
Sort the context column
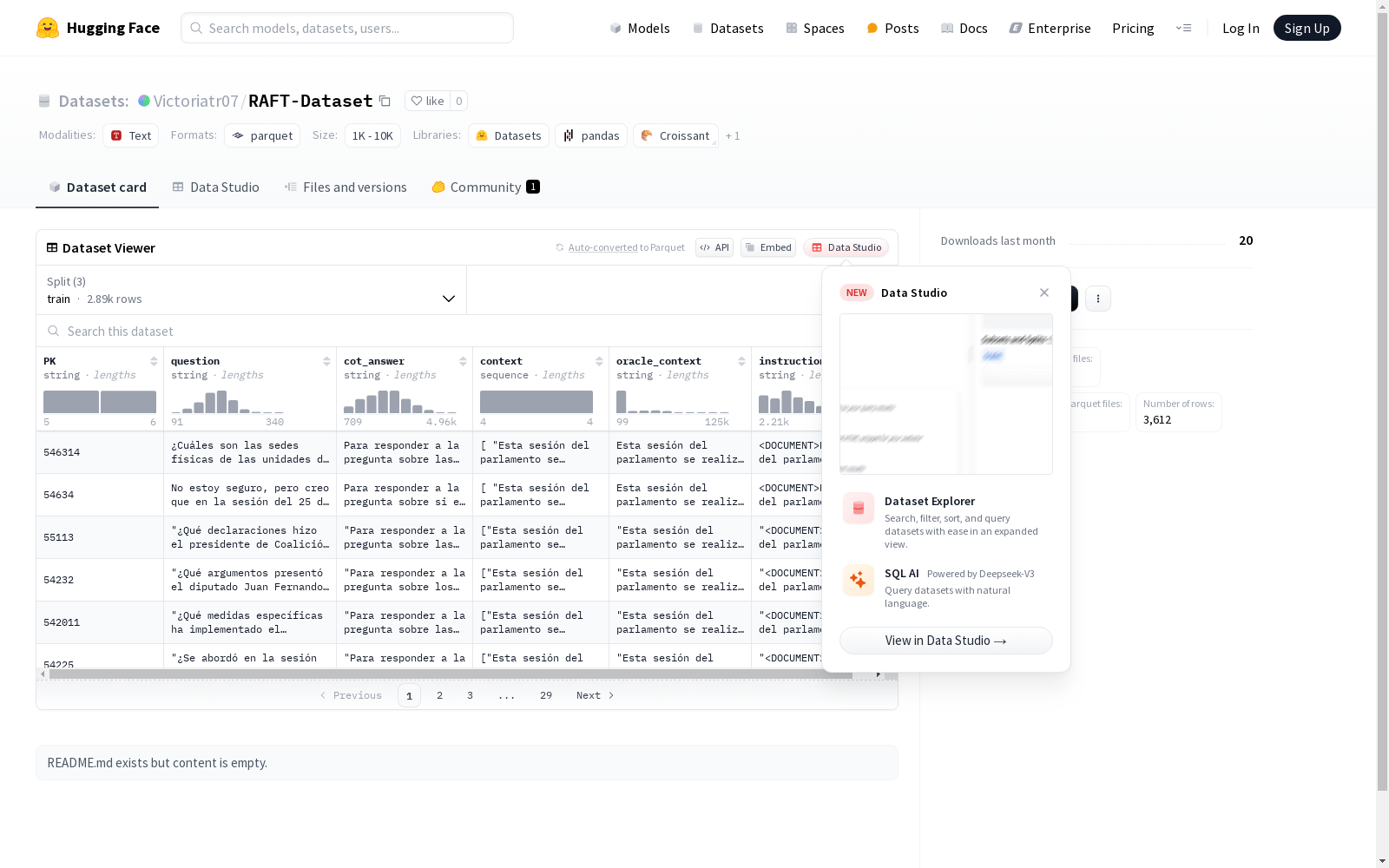pos(599,361)
